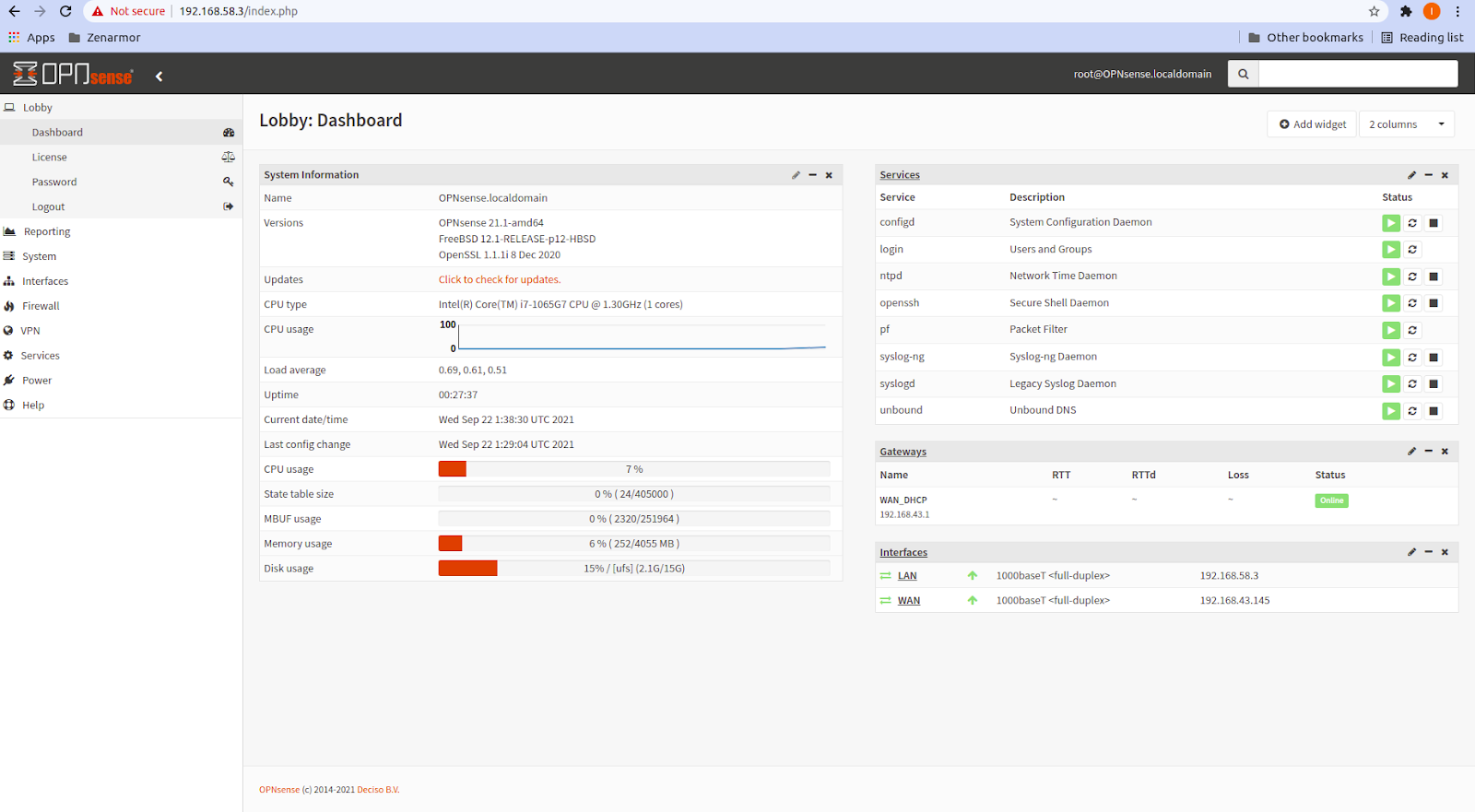Open the Zenarmor bookmark folder
1475x812 pixels.
104,38
